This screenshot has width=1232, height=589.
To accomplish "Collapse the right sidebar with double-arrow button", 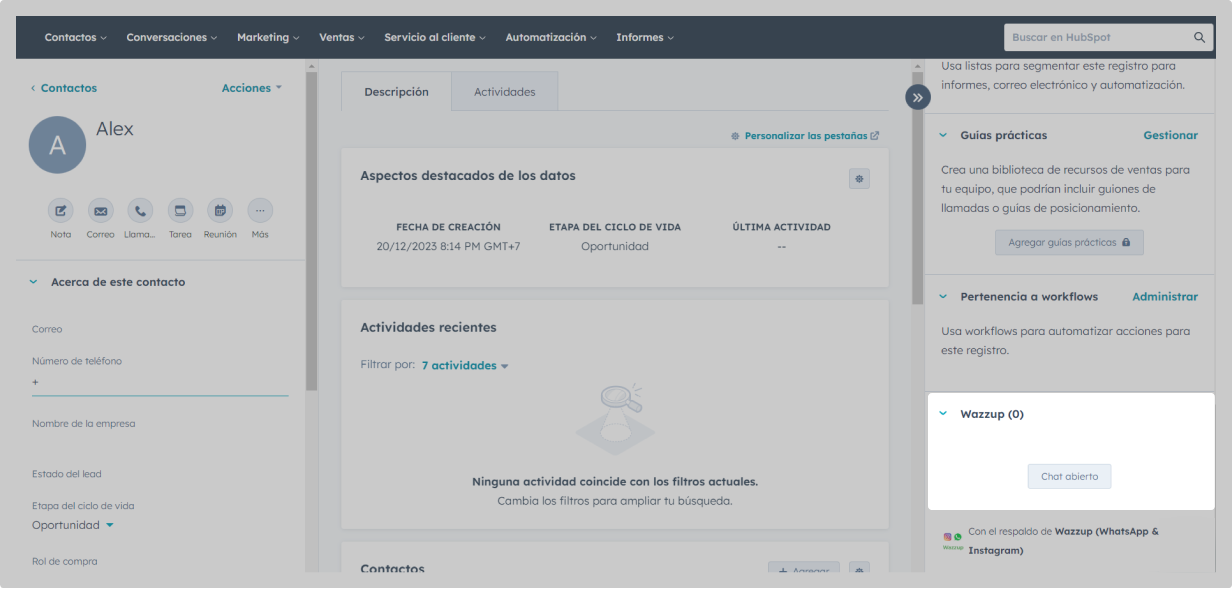I will (918, 97).
